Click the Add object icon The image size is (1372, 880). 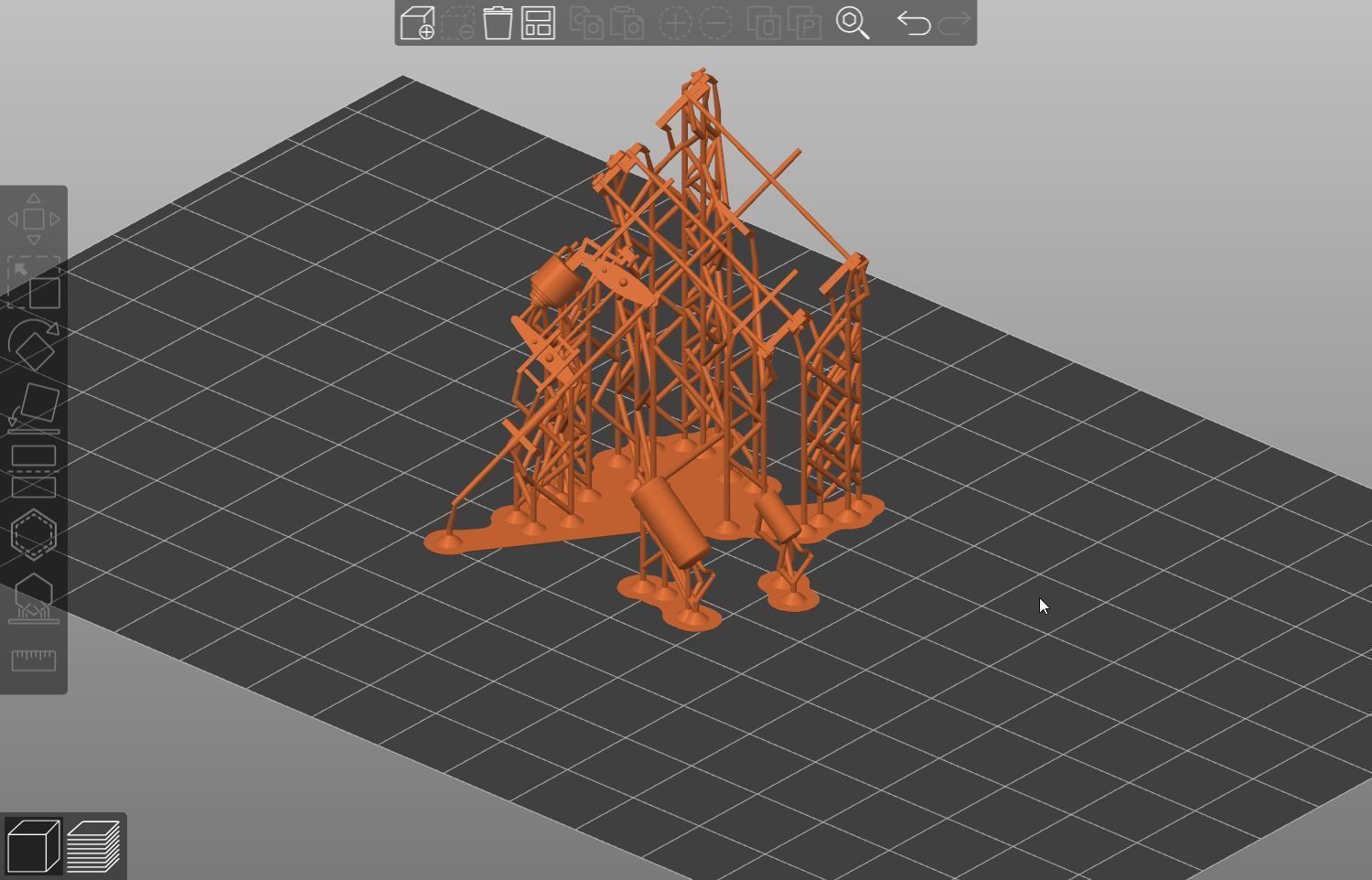417,23
